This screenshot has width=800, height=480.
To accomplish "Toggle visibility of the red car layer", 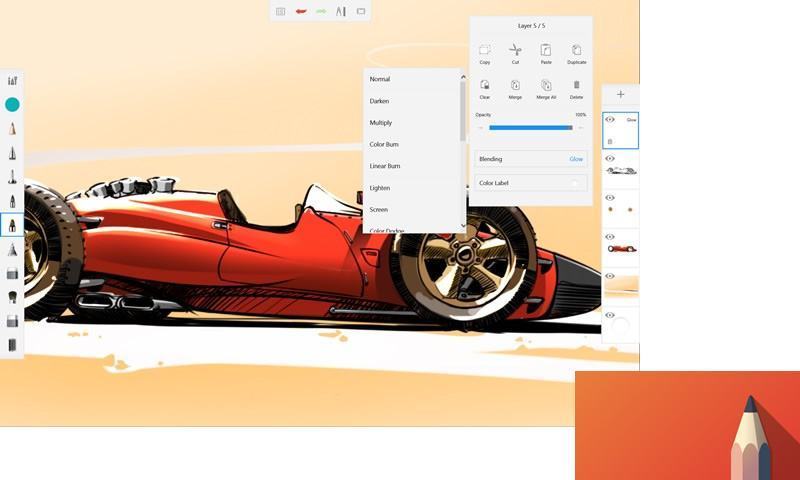I will point(610,237).
